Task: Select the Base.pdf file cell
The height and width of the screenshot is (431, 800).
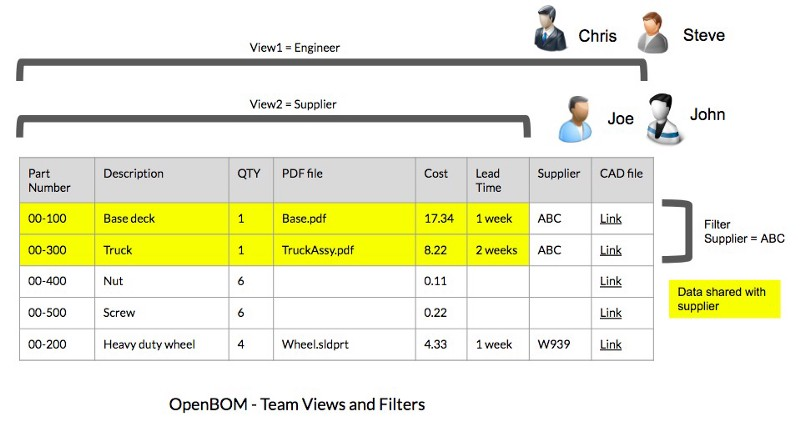Action: pos(302,218)
